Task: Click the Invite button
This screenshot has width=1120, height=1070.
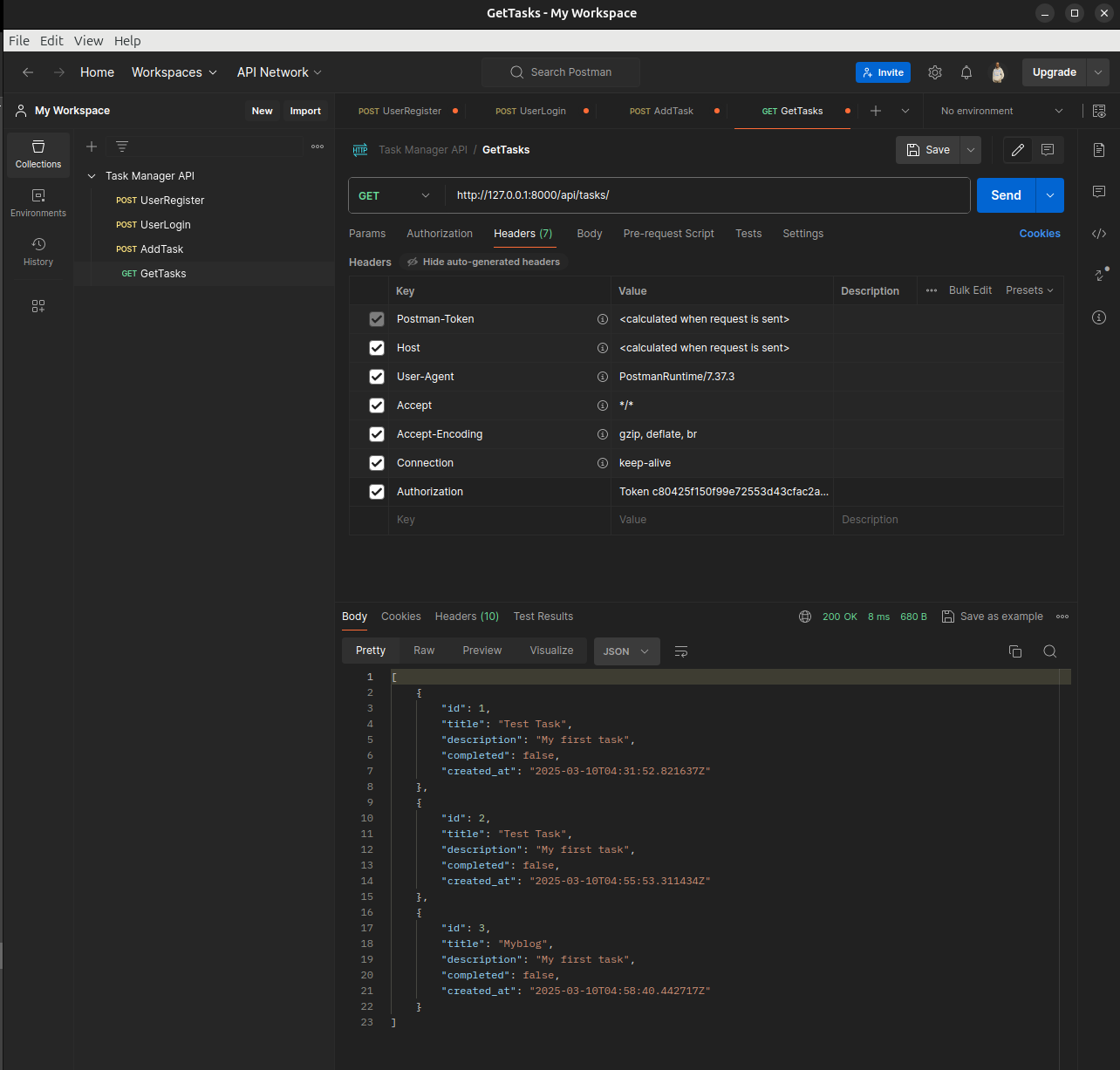Action: pos(883,72)
